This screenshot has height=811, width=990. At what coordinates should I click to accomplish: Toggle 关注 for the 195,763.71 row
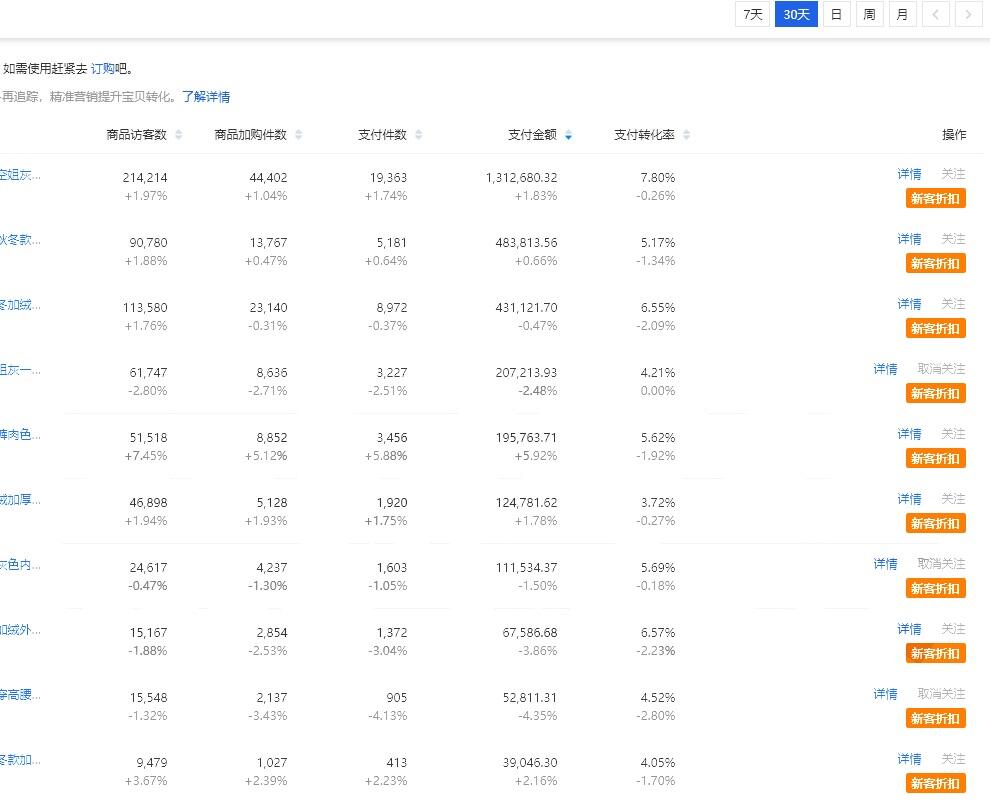(953, 434)
